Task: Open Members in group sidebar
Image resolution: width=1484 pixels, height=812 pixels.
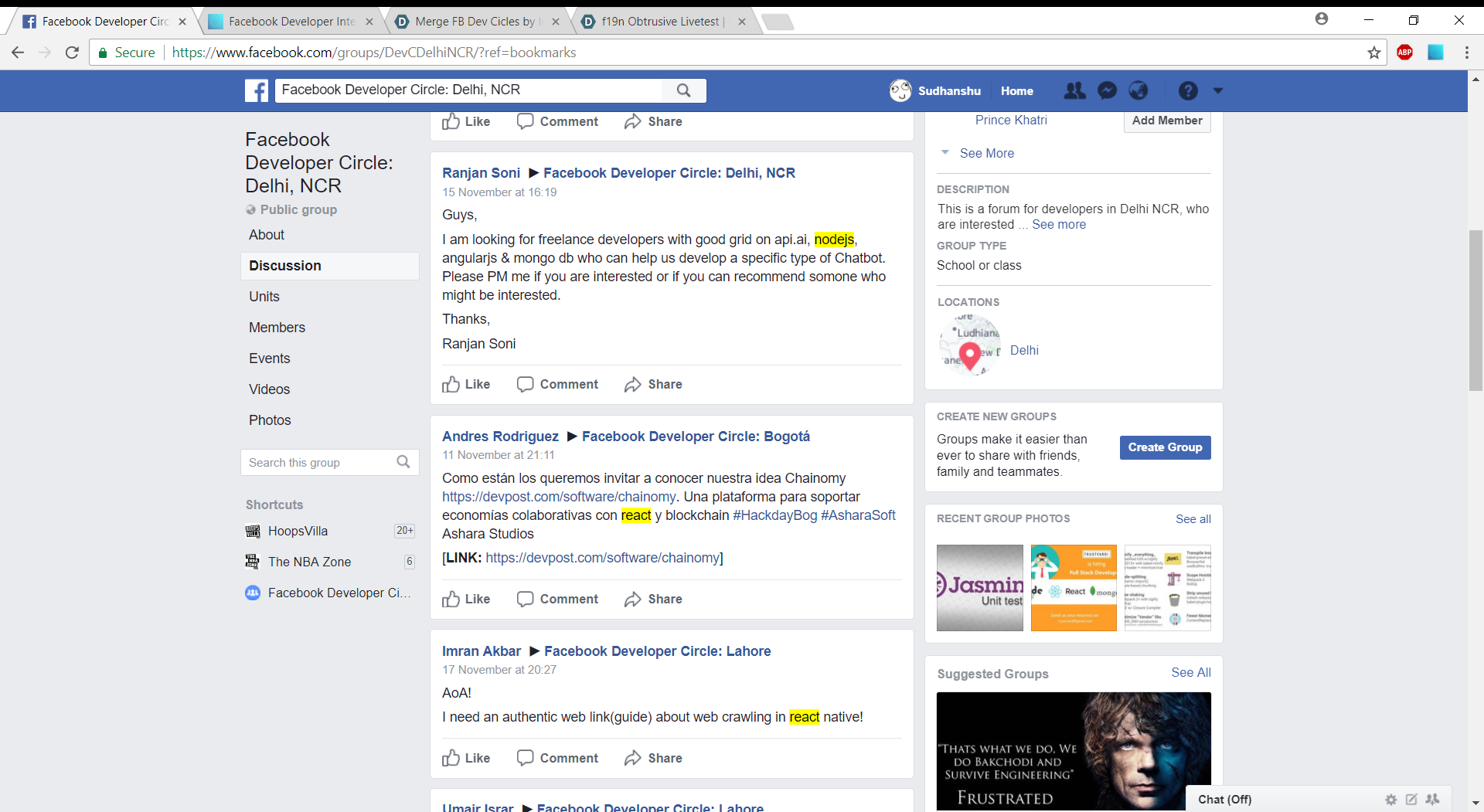Action: 277,328
